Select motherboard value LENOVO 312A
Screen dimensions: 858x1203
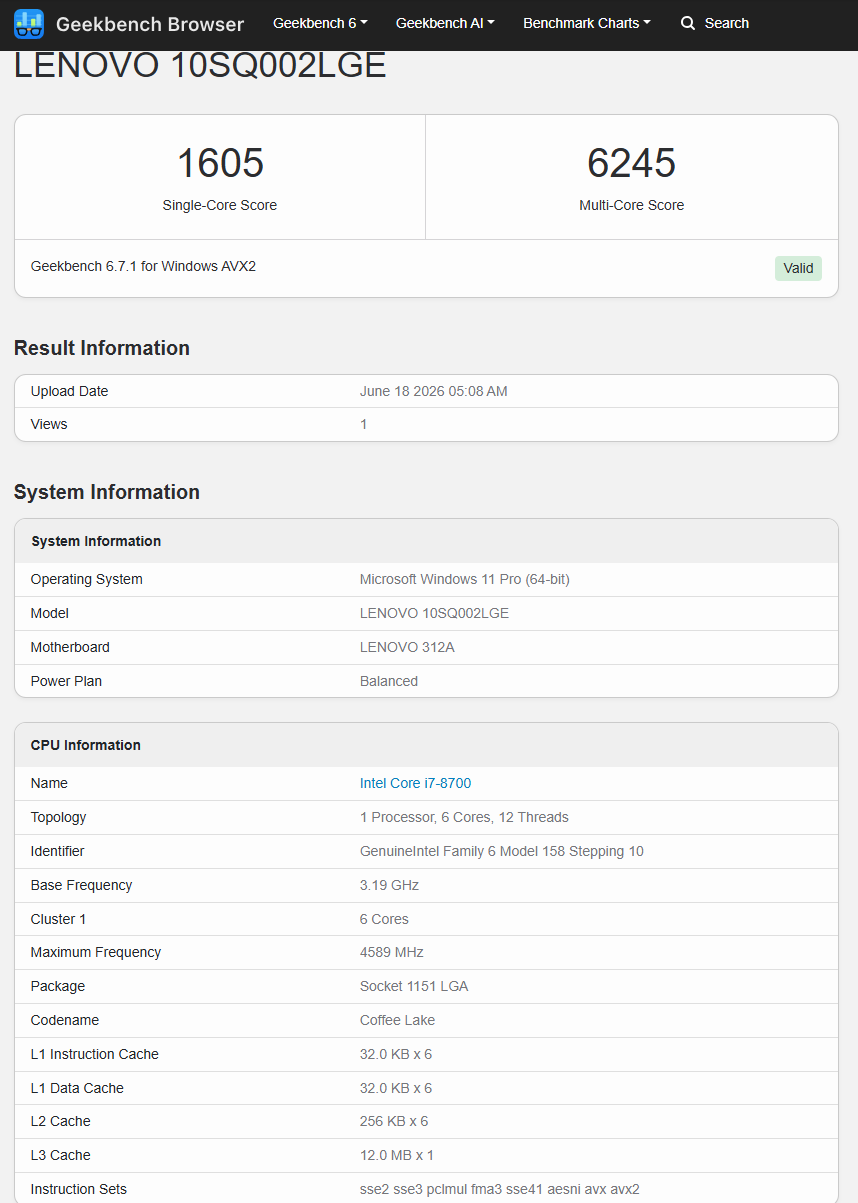407,647
